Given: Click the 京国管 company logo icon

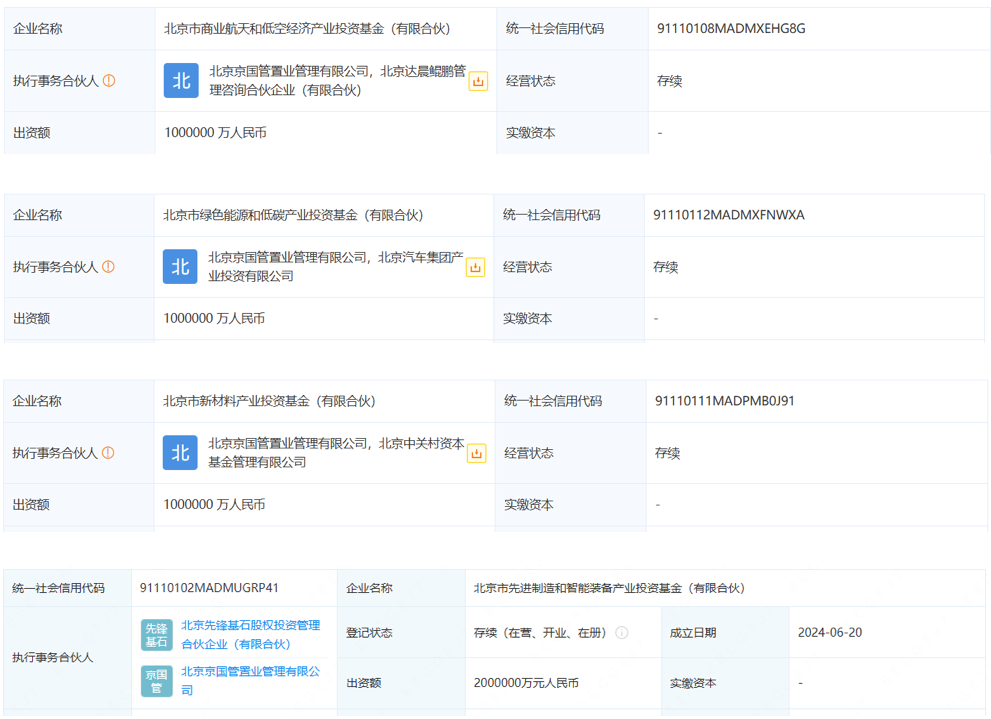Looking at the screenshot, I should point(156,680).
